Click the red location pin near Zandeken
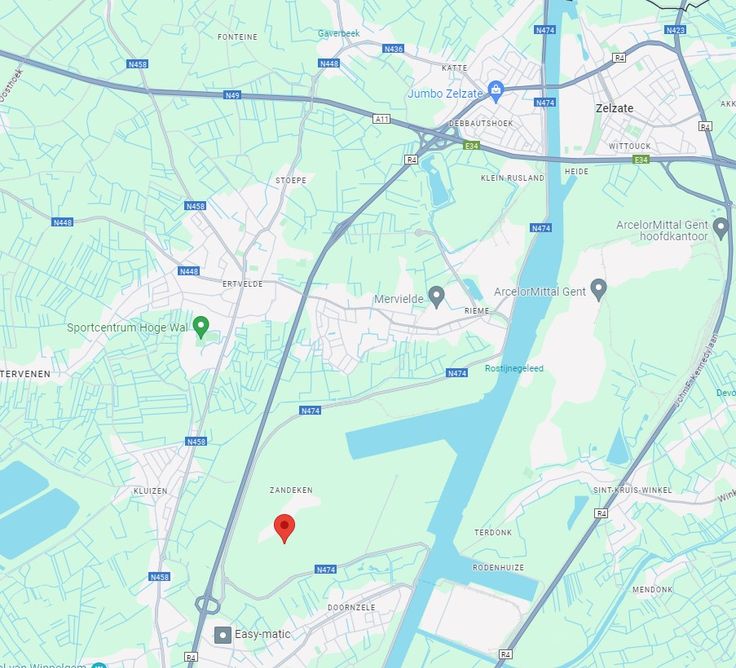 coord(284,528)
